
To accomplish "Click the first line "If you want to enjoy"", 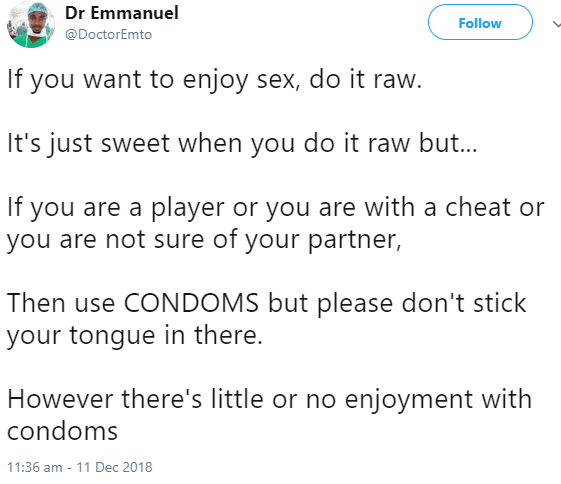I will 215,80.
